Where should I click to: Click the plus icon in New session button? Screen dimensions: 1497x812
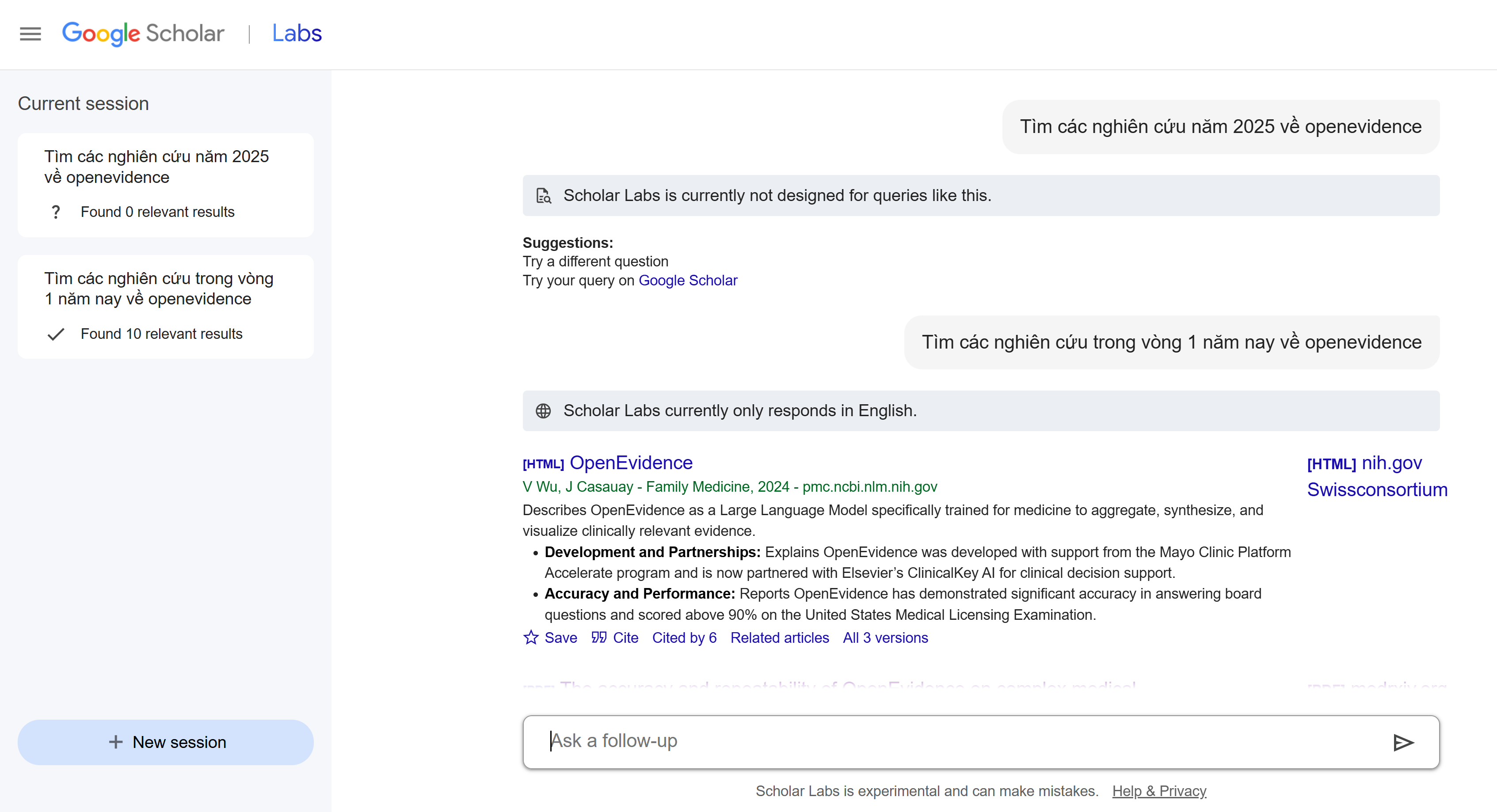tap(115, 742)
